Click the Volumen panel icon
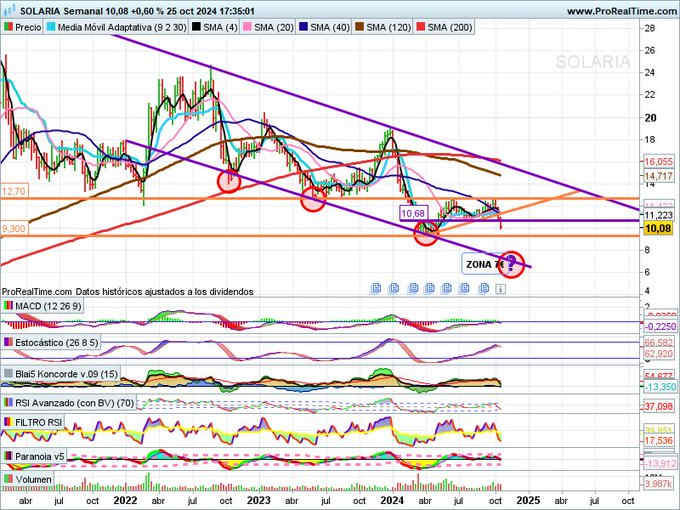680x510 pixels. coord(8,479)
